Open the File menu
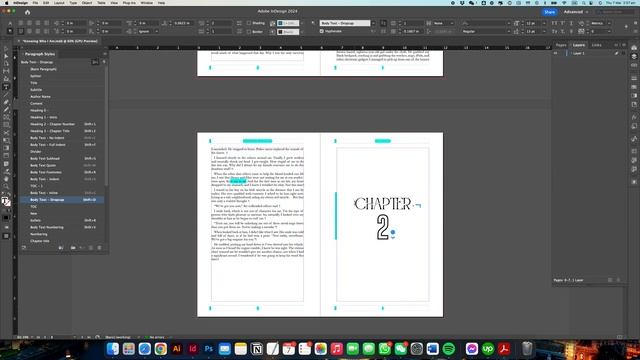Viewport: 640px width, 360px height. (x=35, y=3)
